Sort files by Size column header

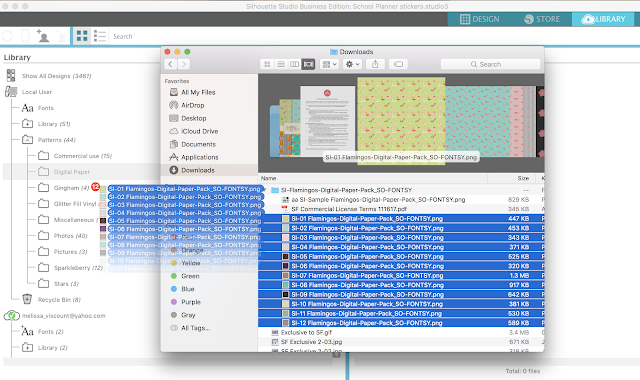[523, 178]
